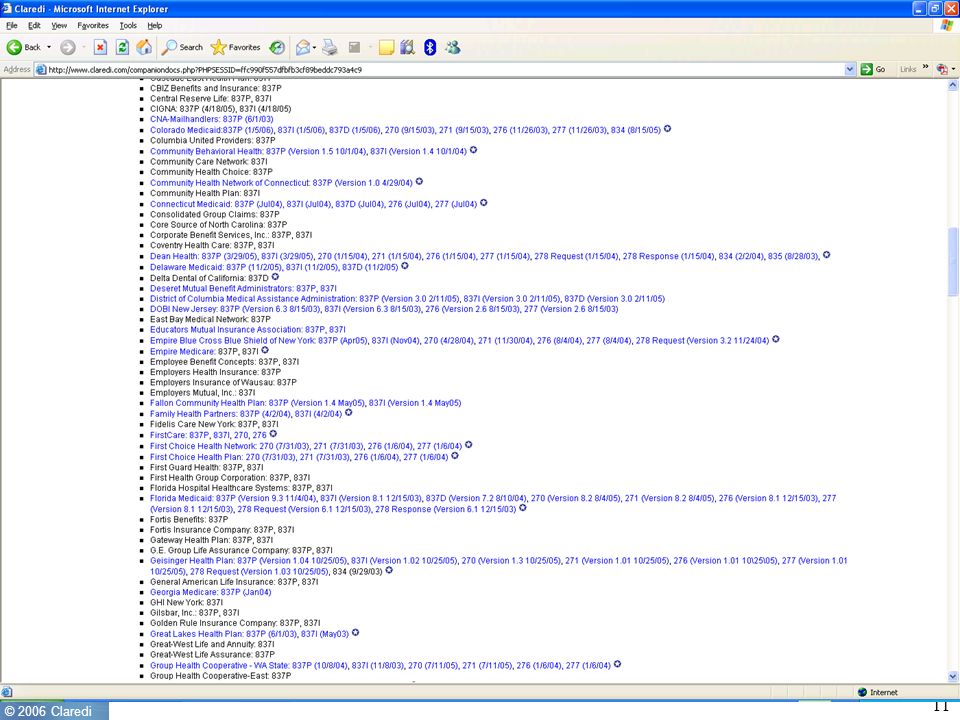The height and width of the screenshot is (720, 960).
Task: Open the Search magnifier in the toolbar
Action: point(182,47)
